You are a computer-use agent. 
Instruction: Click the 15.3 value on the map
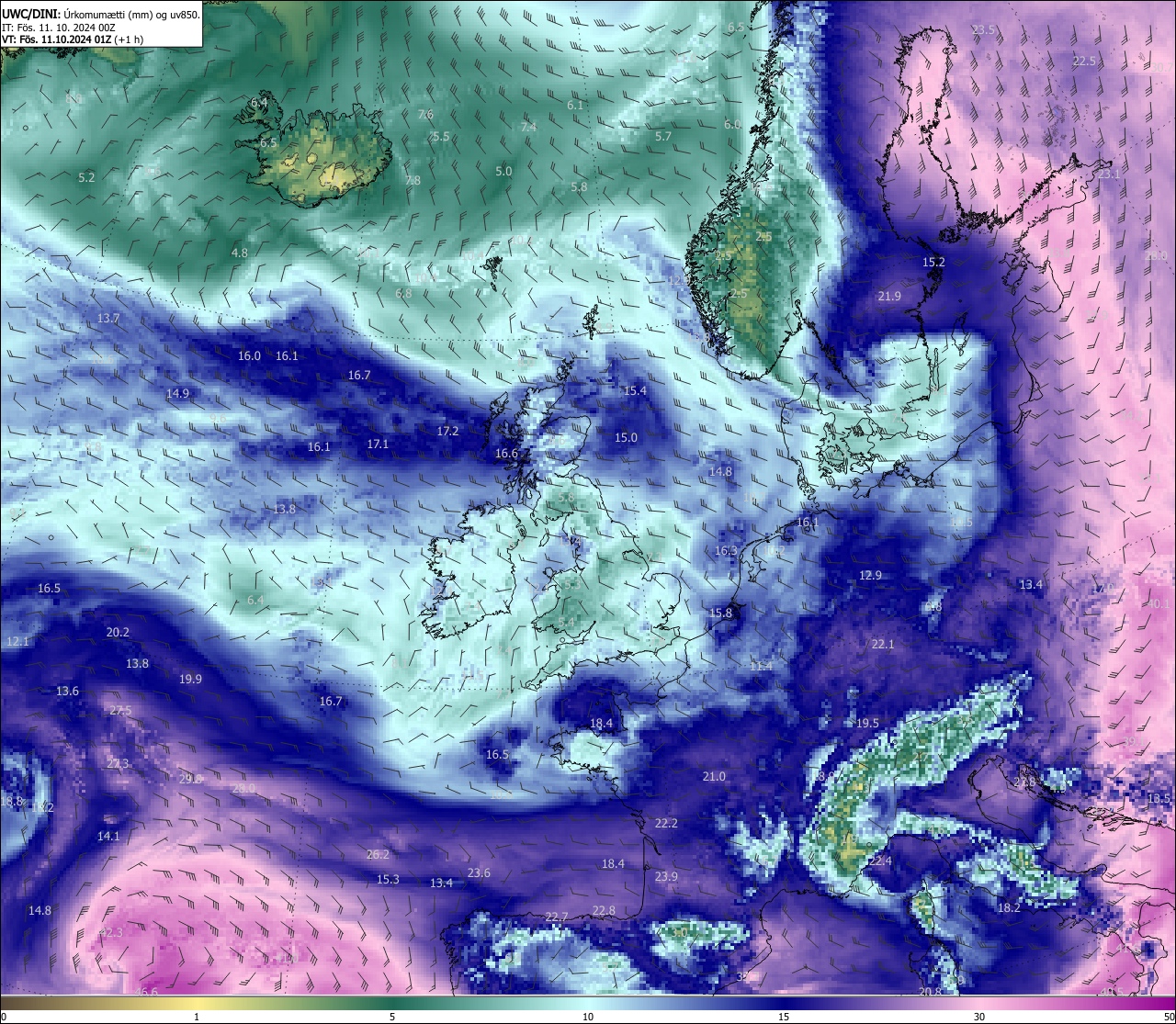click(388, 879)
